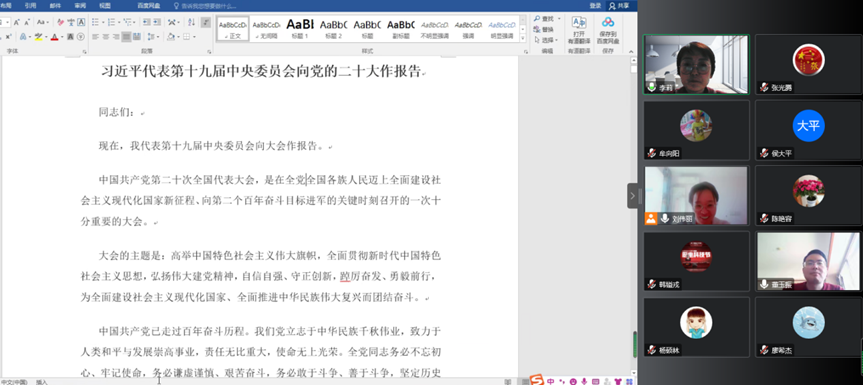Click the clear formatting eraser icon
This screenshot has width=863, height=385.
(59, 22)
